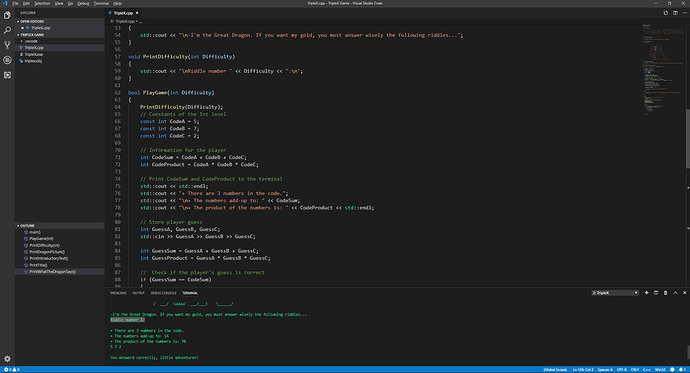690x373 pixels.
Task: Click Win32 configuration in status bar
Action: click(x=660, y=369)
